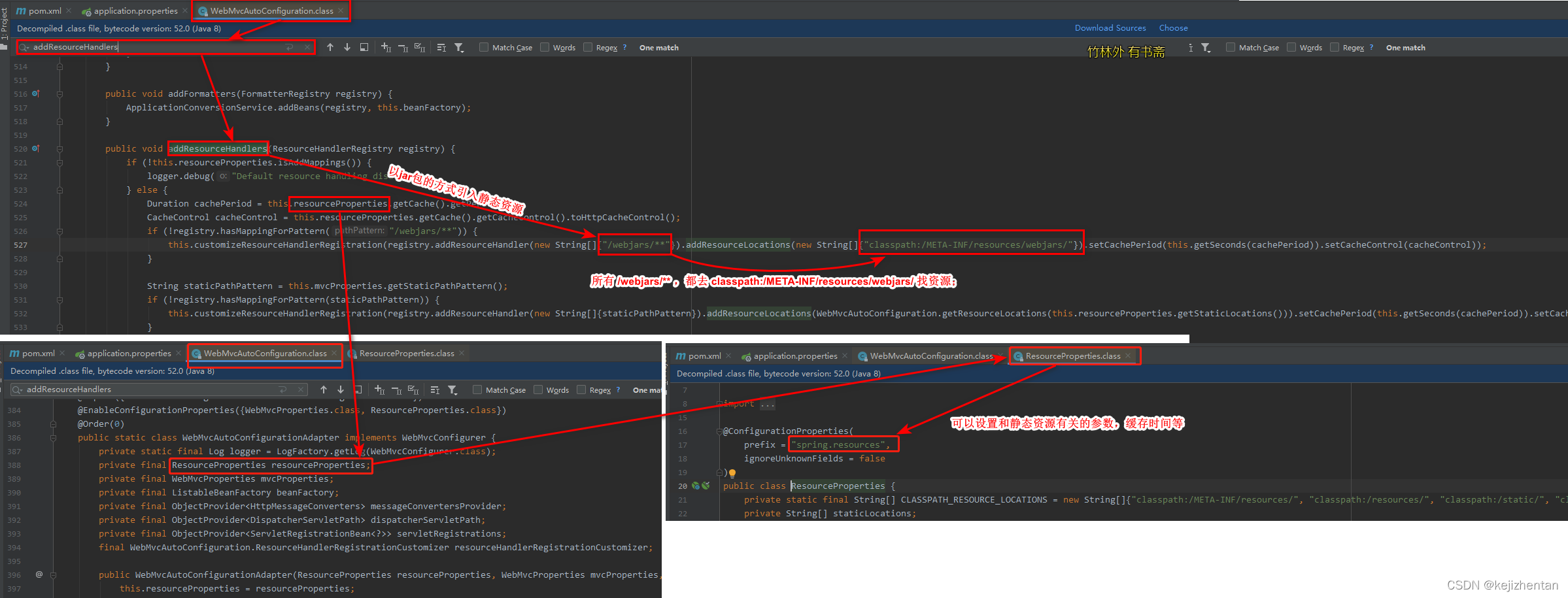The width and height of the screenshot is (1568, 598).
Task: Enable Words checkbox in bottom-left window
Action: tap(538, 390)
